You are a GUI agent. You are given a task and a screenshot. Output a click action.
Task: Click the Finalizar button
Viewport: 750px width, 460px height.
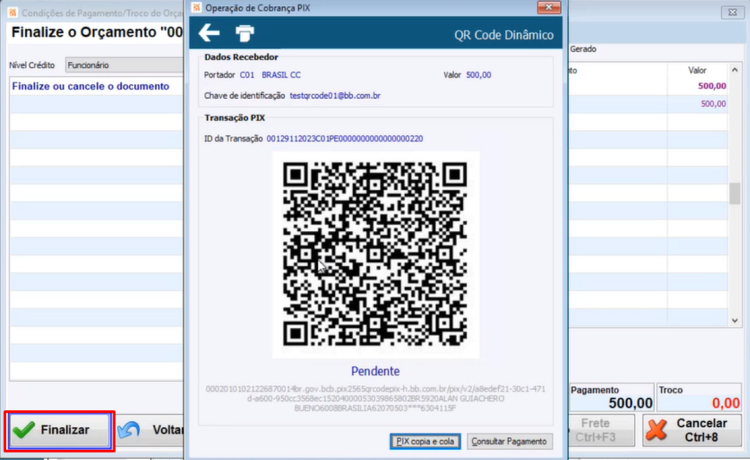tap(60, 430)
